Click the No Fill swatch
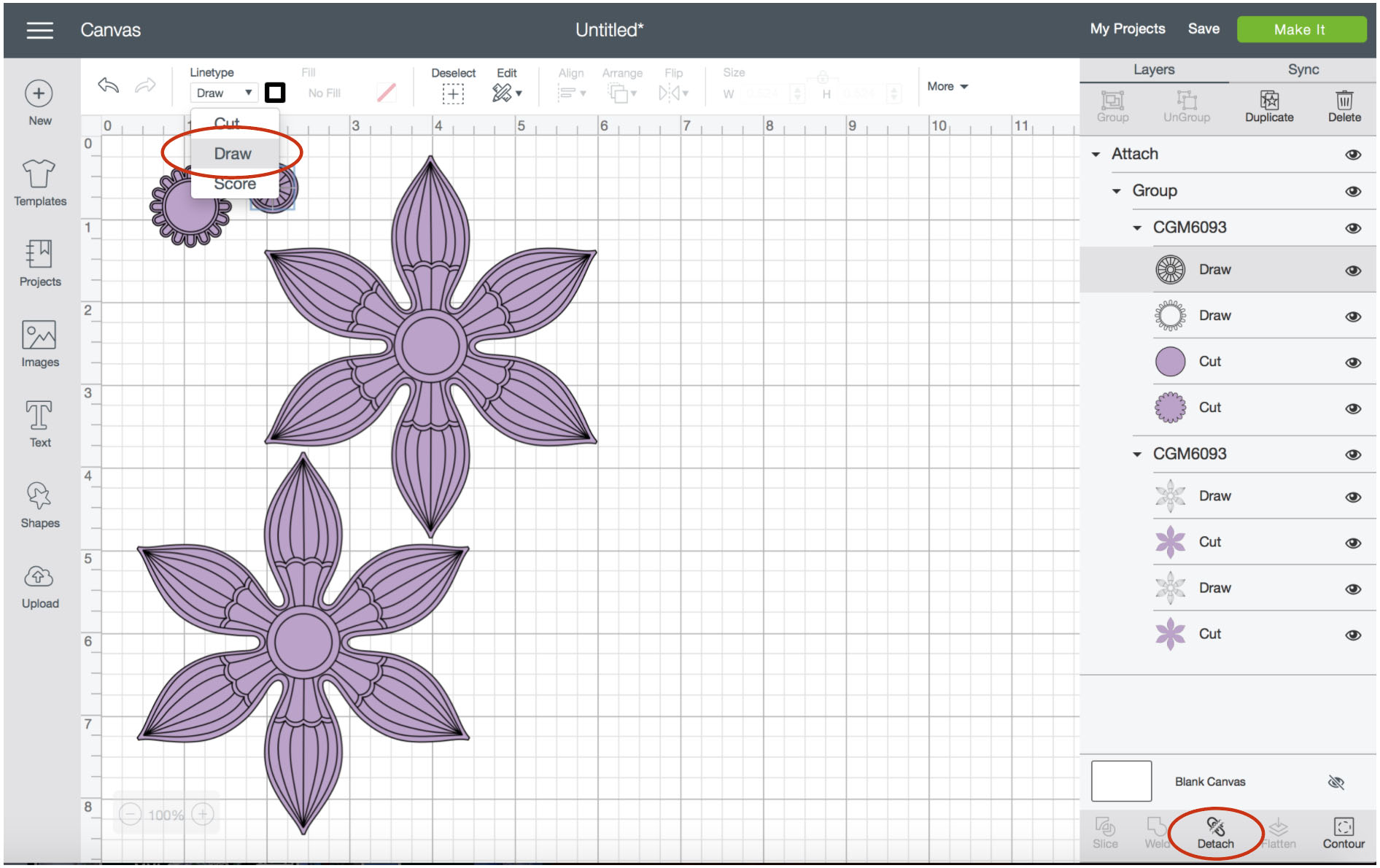 (387, 93)
